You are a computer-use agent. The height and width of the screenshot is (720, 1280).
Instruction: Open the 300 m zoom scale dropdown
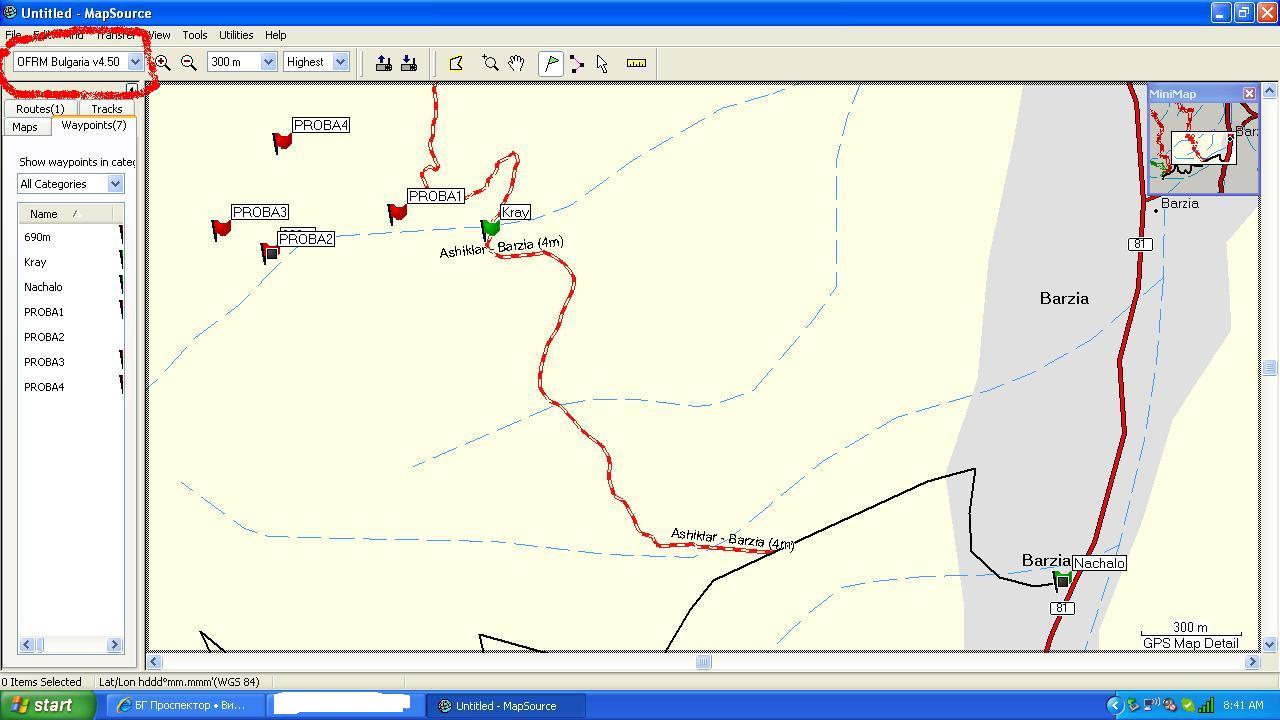coord(268,62)
